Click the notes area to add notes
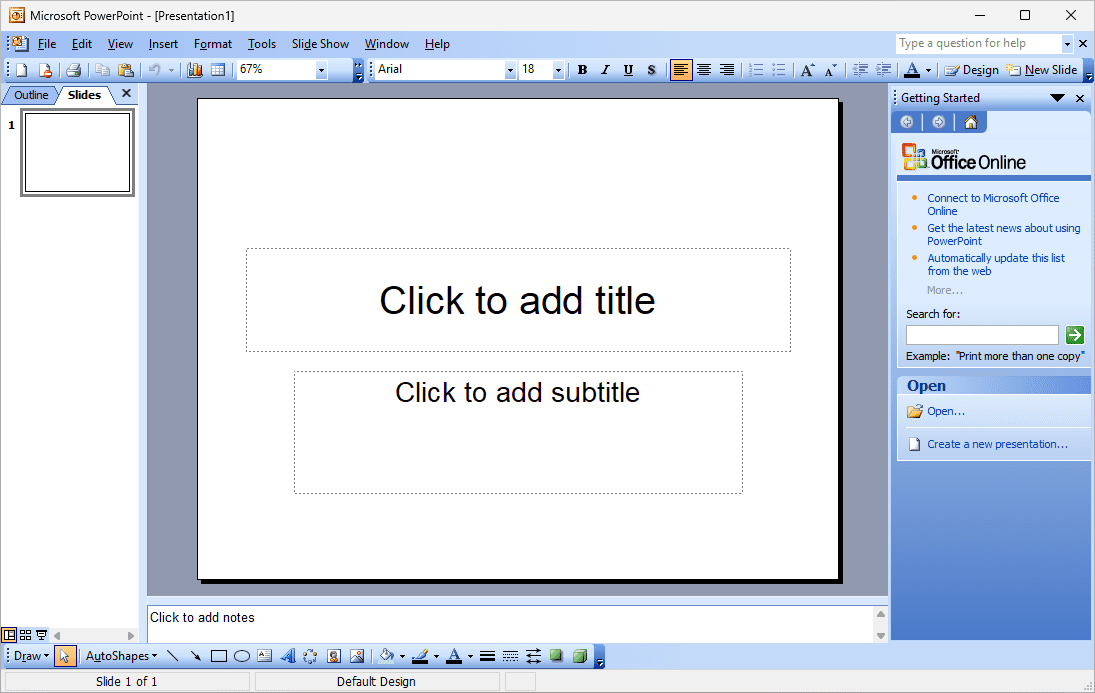Screen dimensions: 1095x693 (x=511, y=624)
